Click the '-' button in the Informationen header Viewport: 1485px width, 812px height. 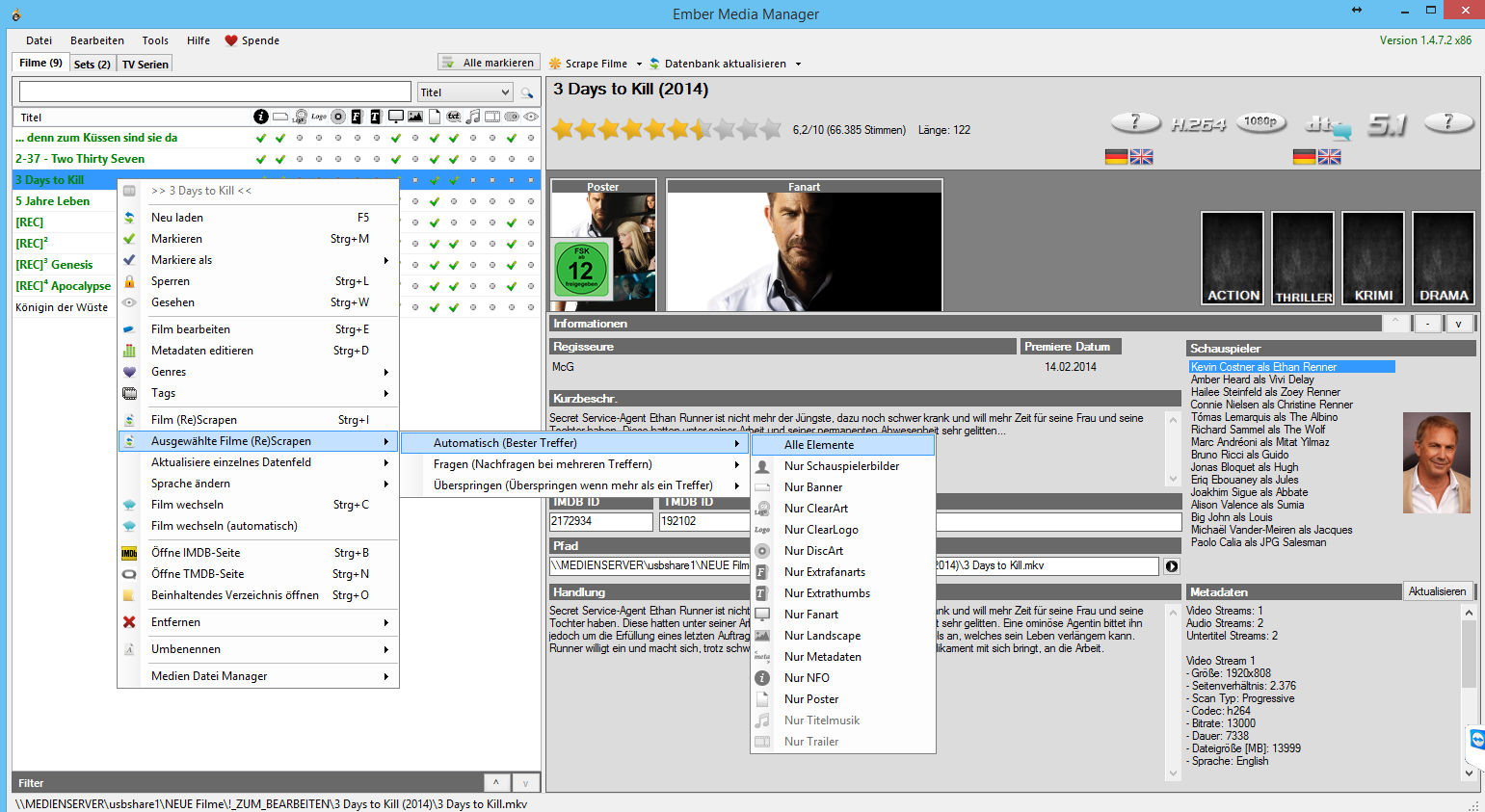pos(1427,324)
